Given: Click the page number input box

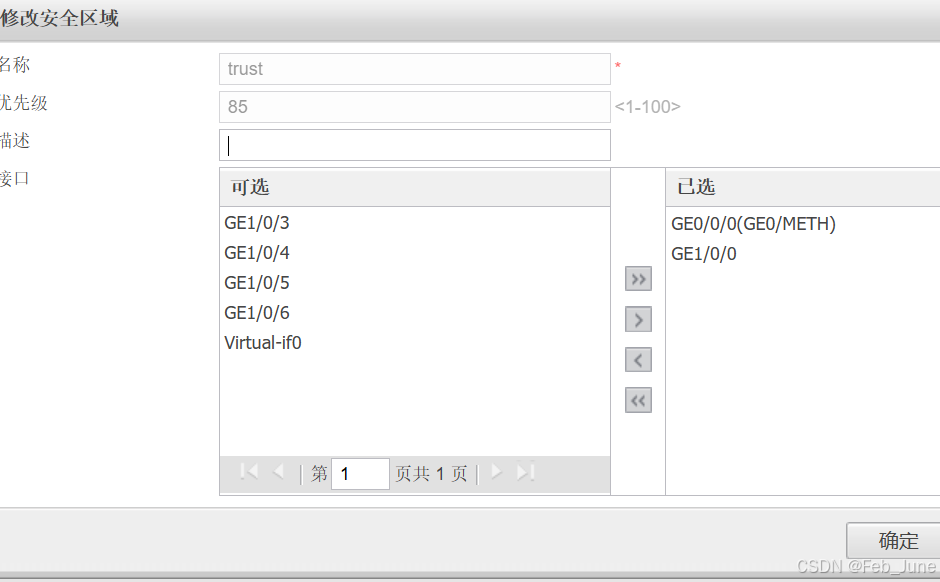Looking at the screenshot, I should pos(360,474).
